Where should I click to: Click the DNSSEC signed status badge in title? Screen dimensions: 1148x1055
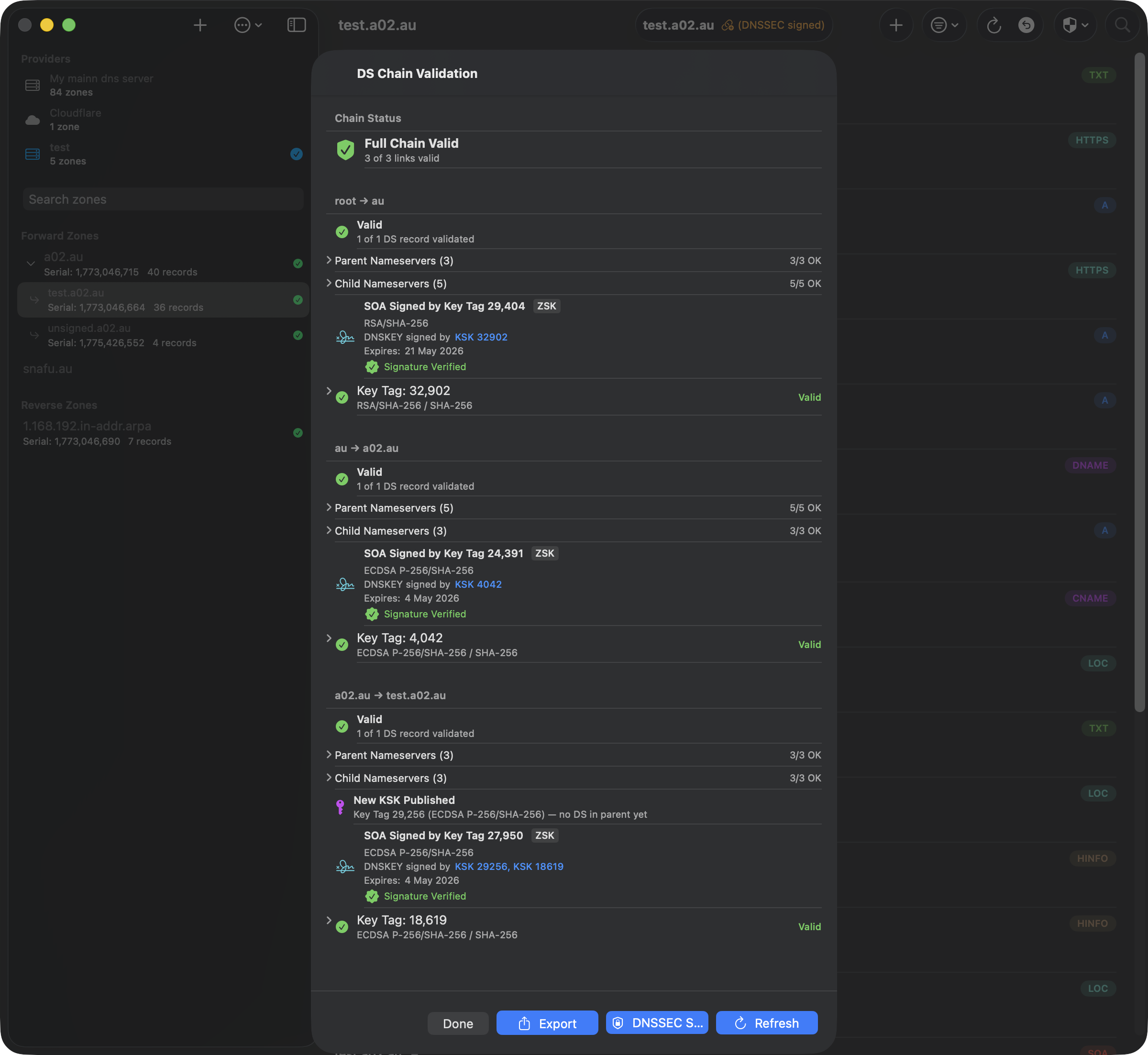(773, 25)
